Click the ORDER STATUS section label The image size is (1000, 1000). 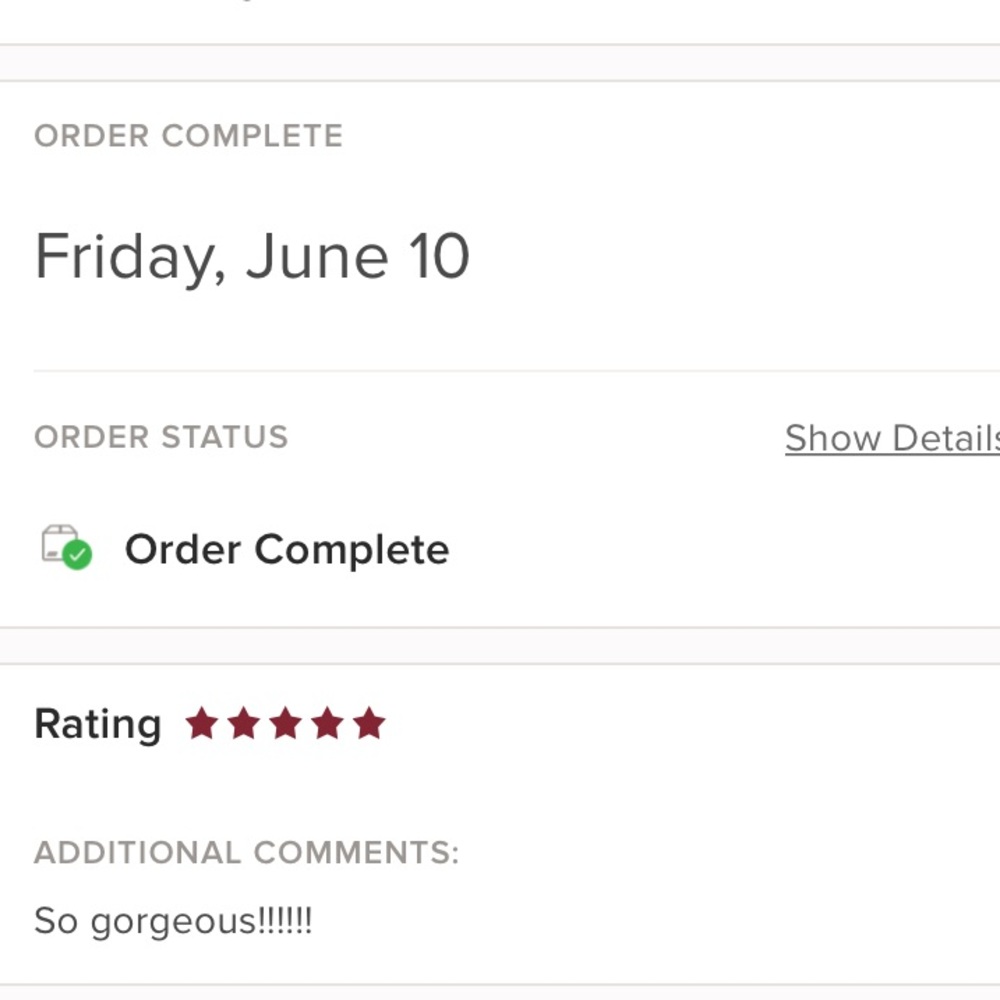161,437
